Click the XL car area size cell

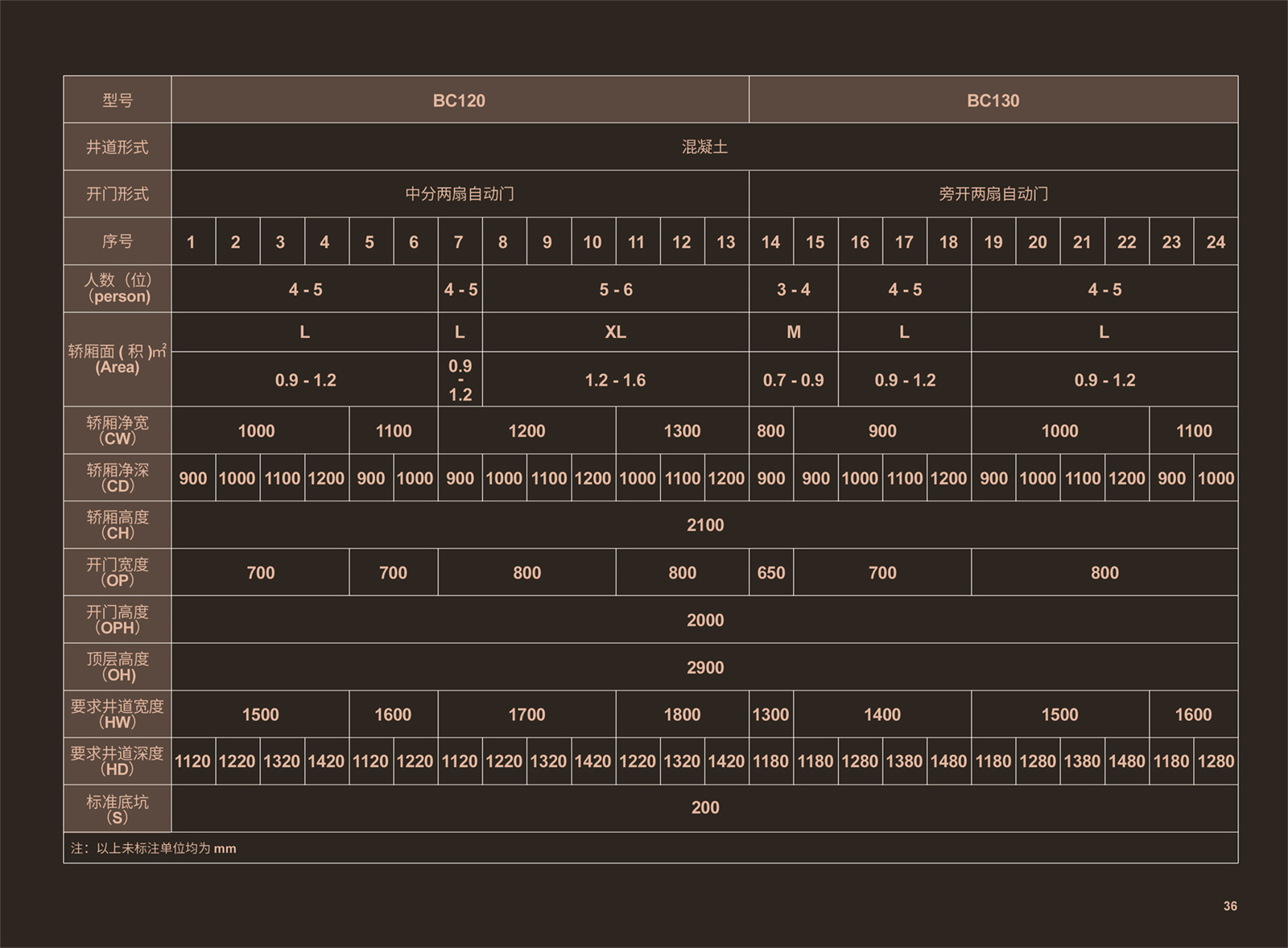pyautogui.click(x=615, y=332)
